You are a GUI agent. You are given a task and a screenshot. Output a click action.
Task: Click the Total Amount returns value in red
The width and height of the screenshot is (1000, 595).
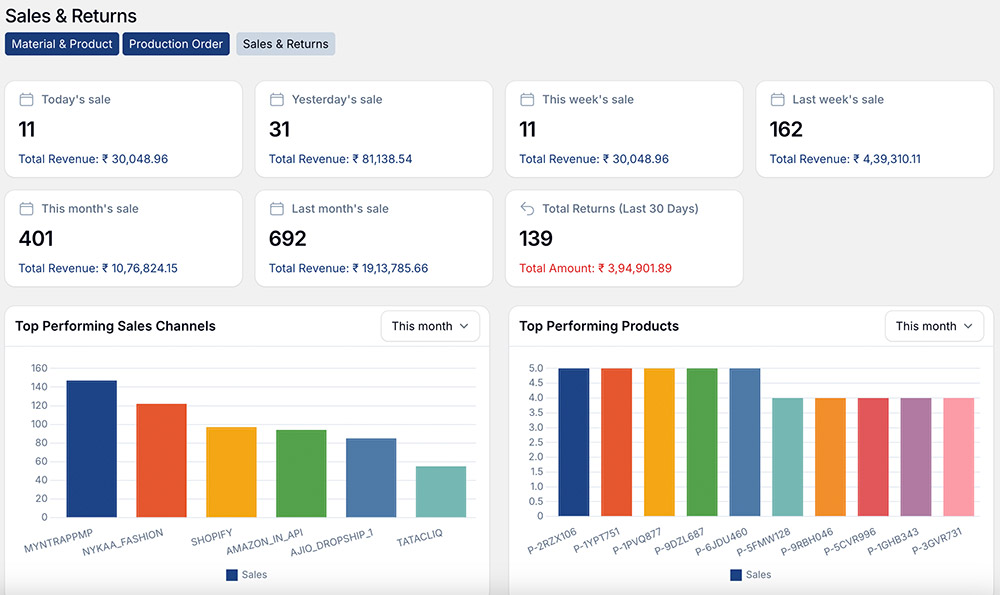coord(595,268)
